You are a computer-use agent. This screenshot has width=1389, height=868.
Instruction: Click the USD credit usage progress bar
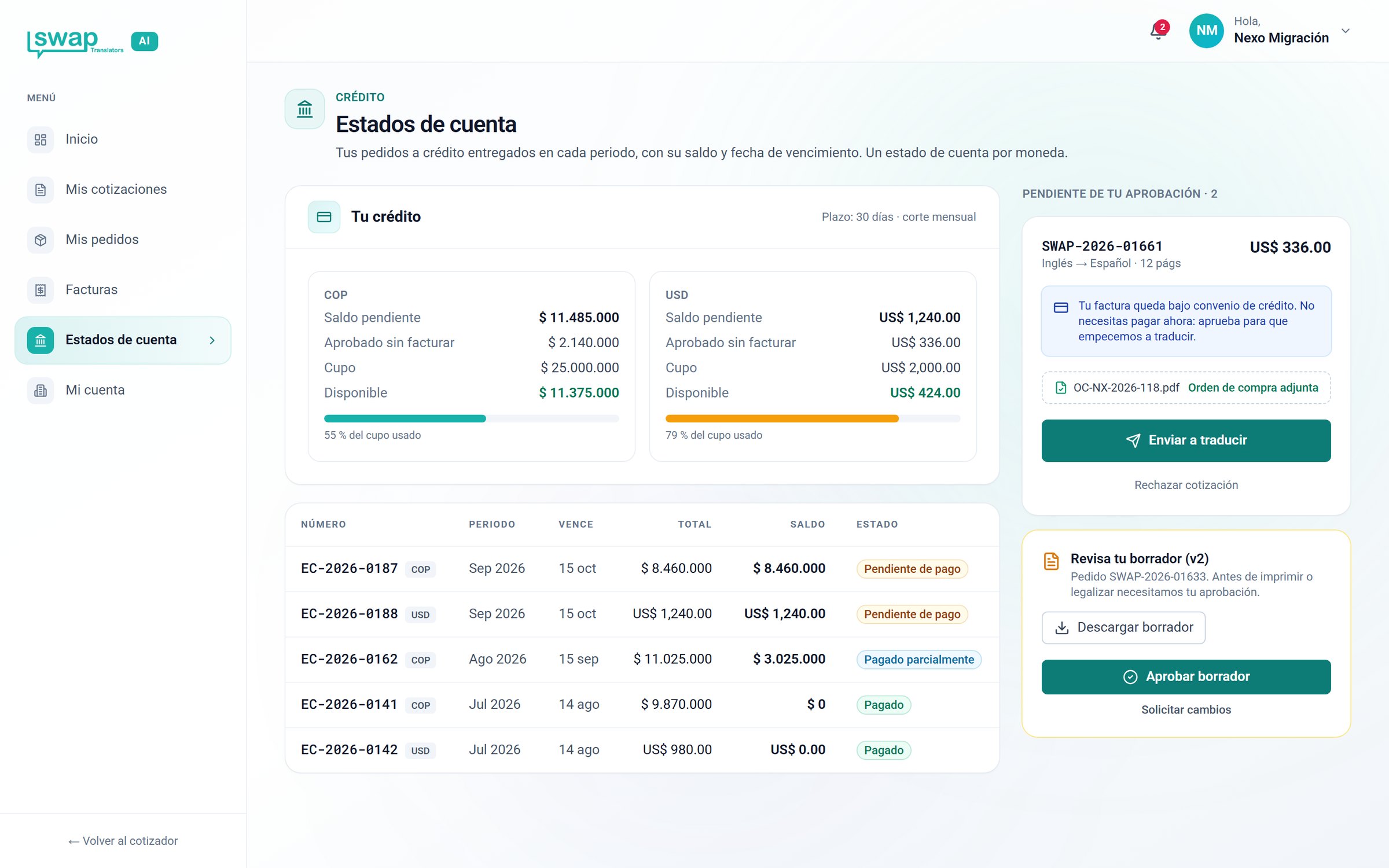pyautogui.click(x=813, y=418)
